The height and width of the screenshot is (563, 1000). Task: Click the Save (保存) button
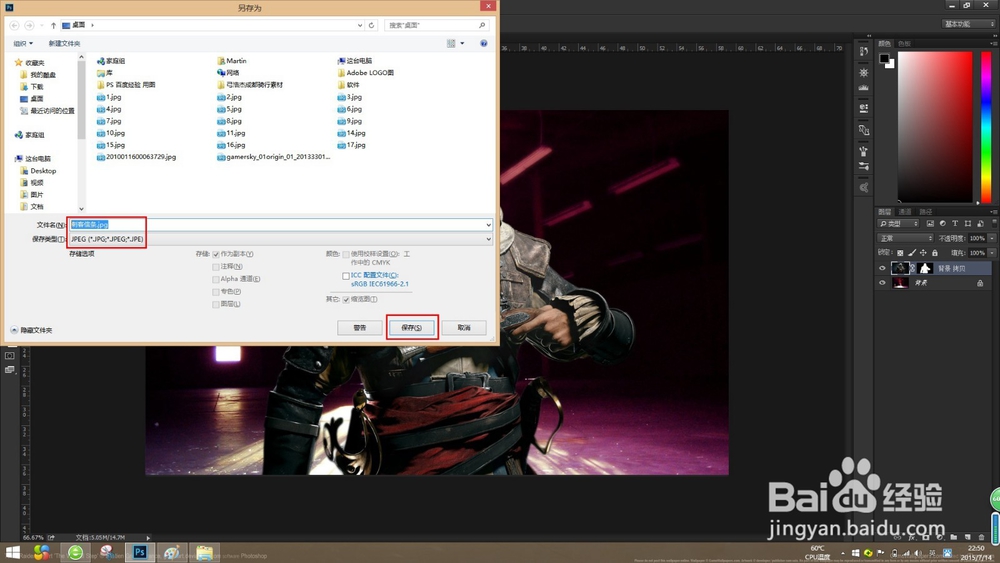coord(412,328)
